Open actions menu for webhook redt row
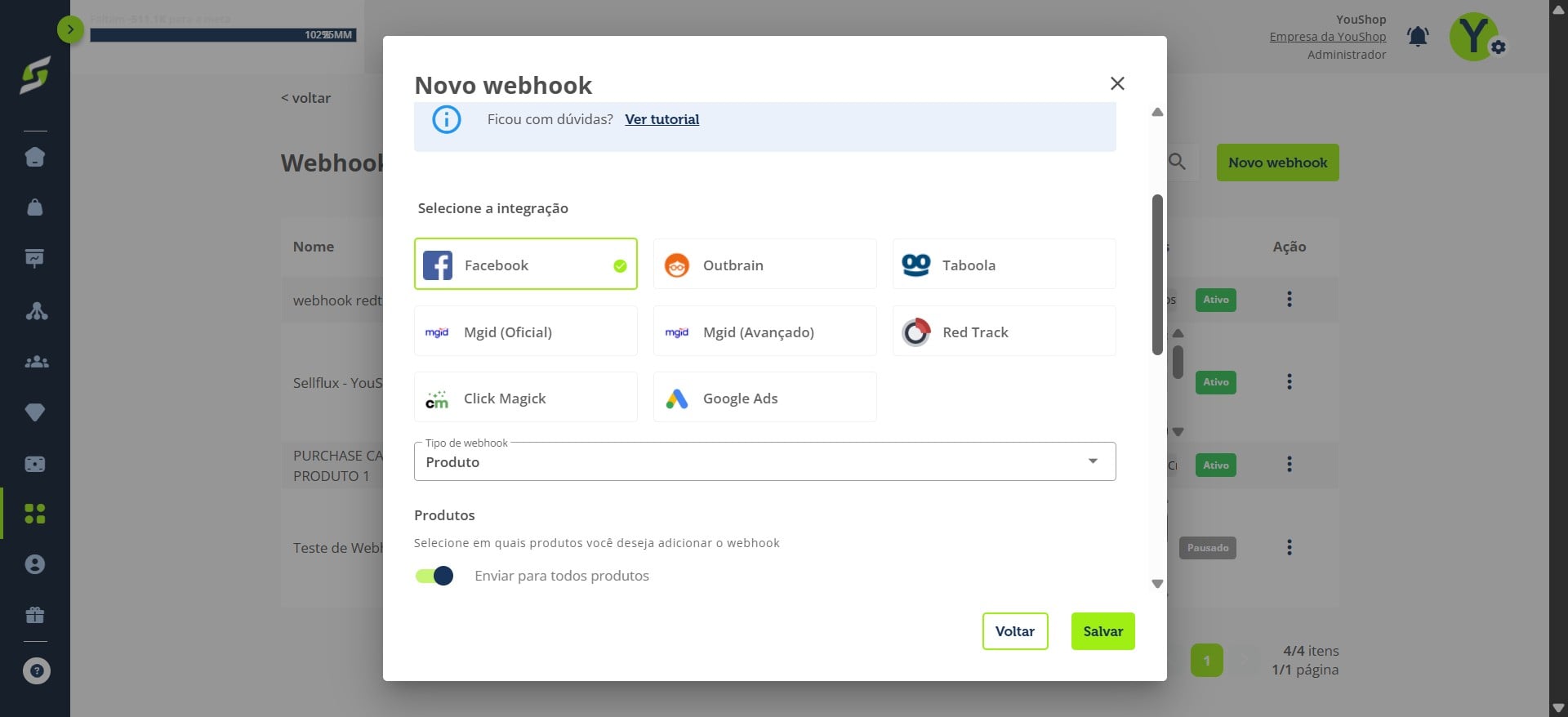1568x717 pixels. 1290,299
